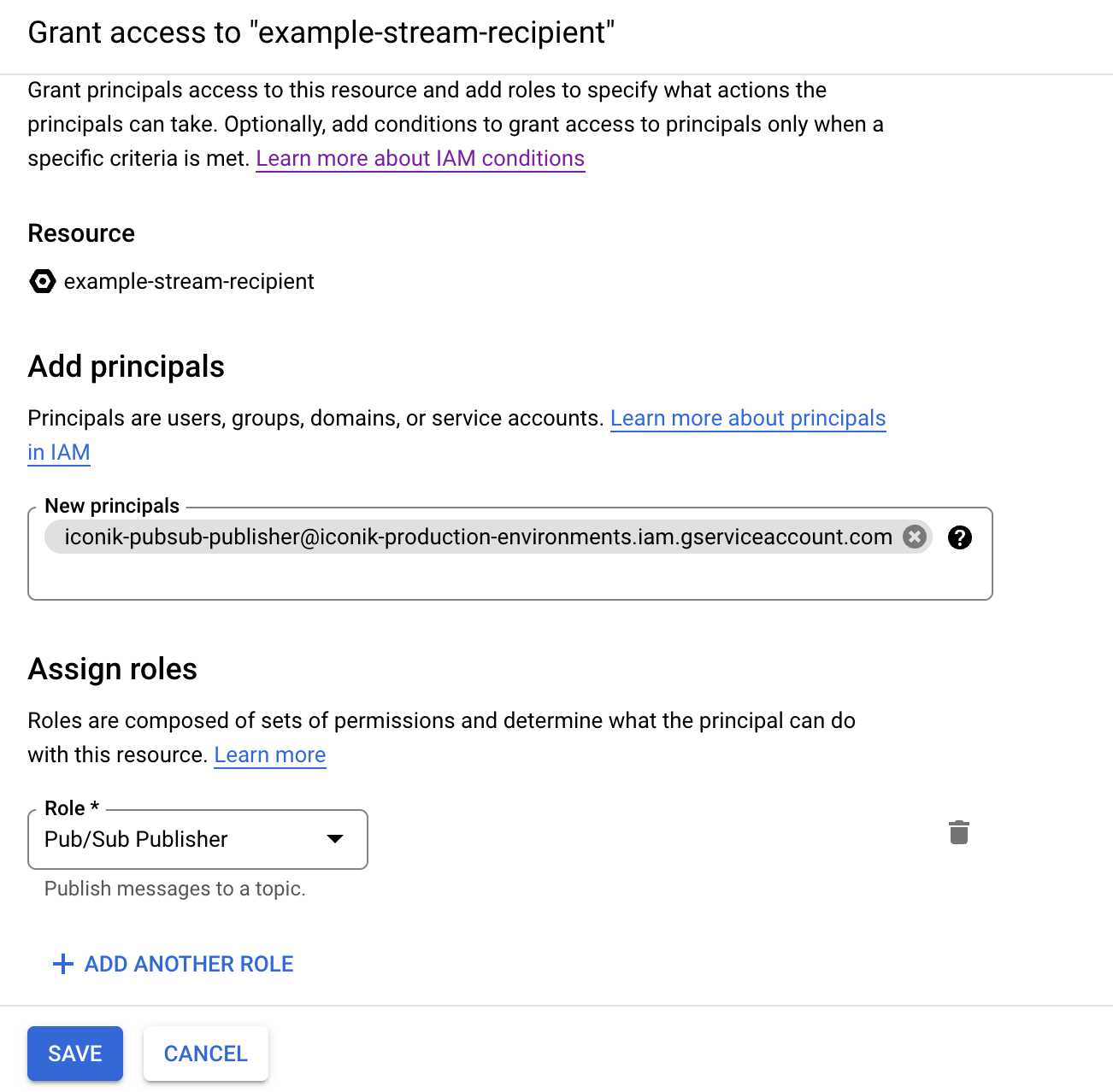Follow the Learn more about principals link

pyautogui.click(x=747, y=419)
